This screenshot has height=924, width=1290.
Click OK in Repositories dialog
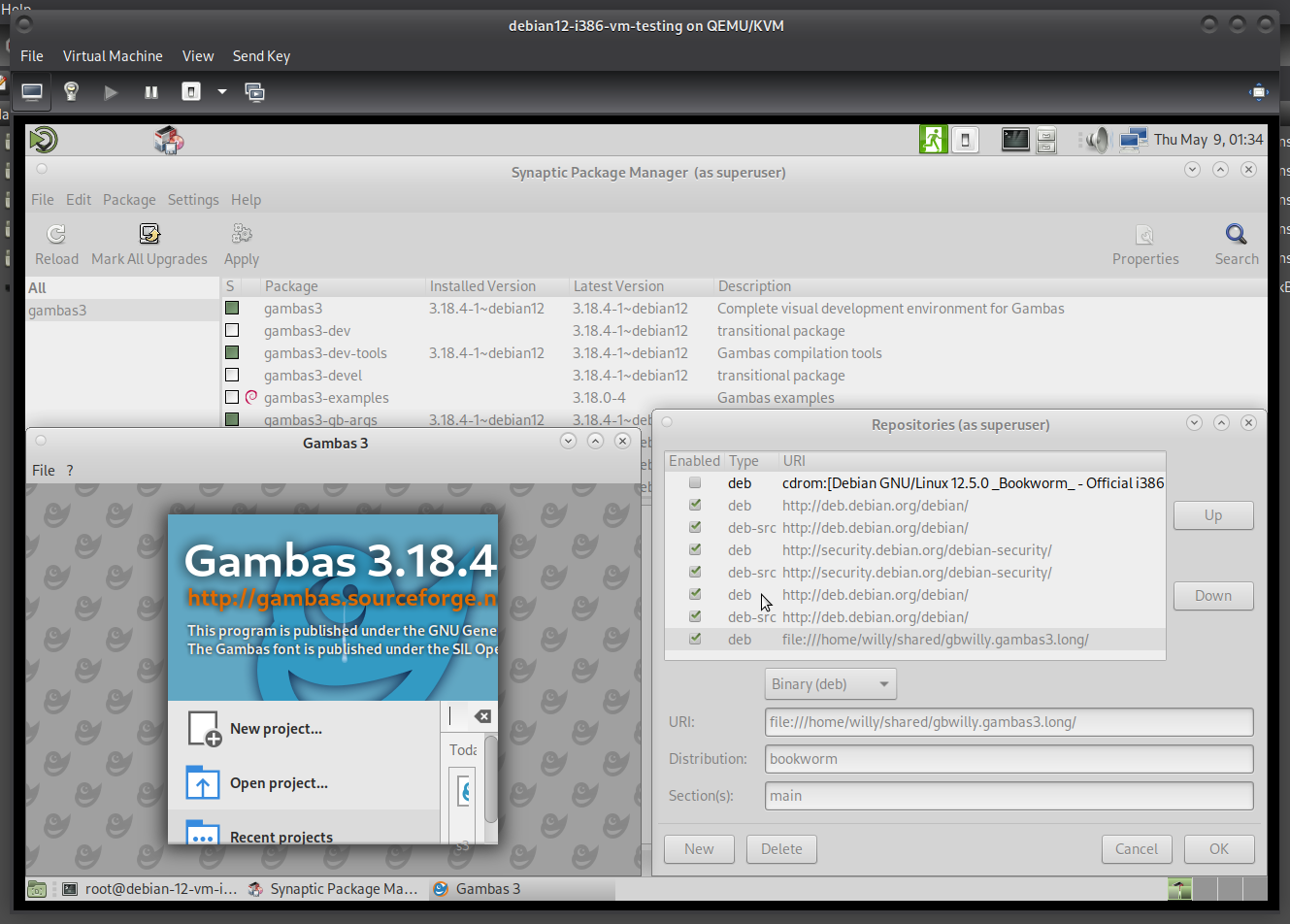click(1218, 848)
